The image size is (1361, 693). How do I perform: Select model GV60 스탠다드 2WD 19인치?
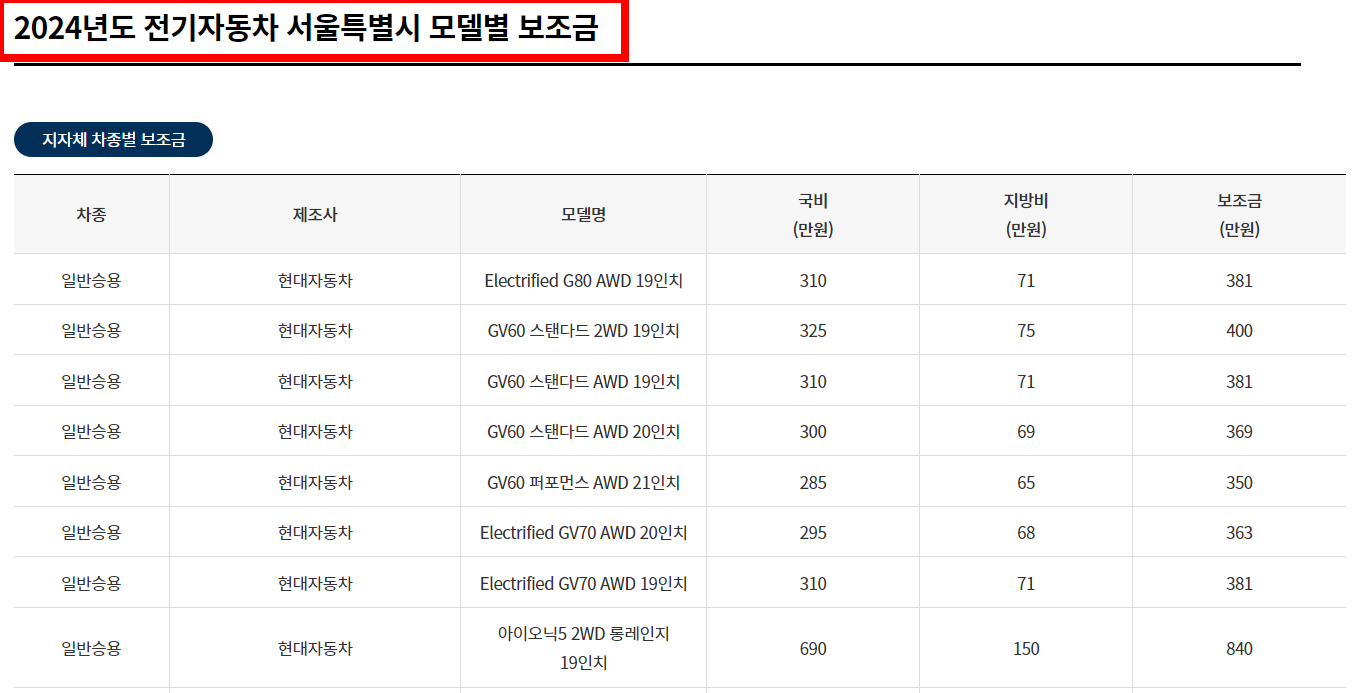click(x=583, y=331)
